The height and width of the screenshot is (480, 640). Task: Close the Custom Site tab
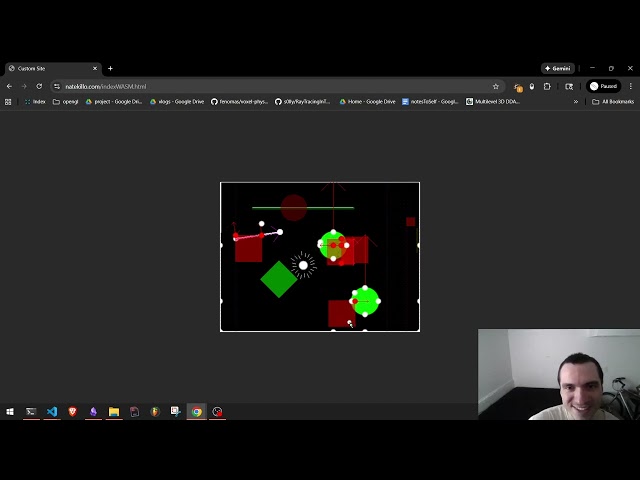[x=95, y=68]
